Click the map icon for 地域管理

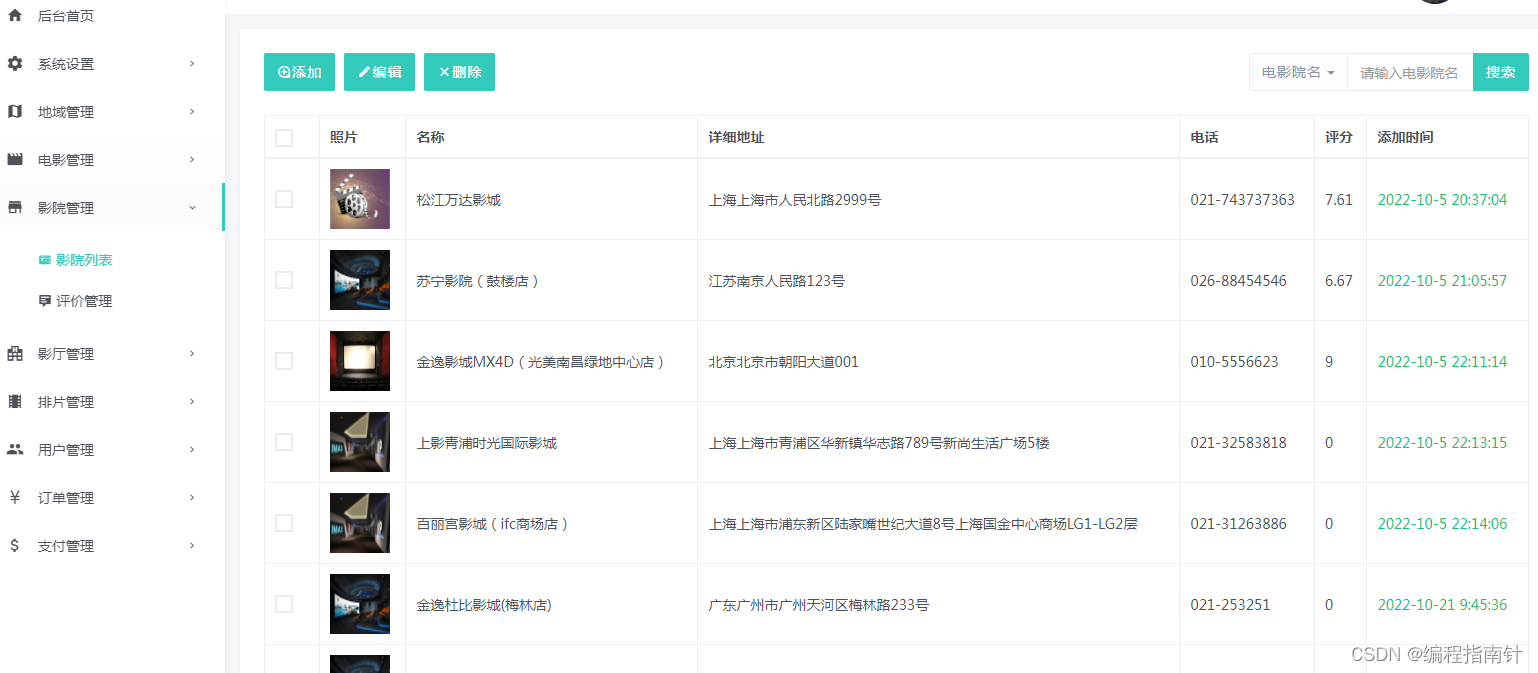coord(15,112)
